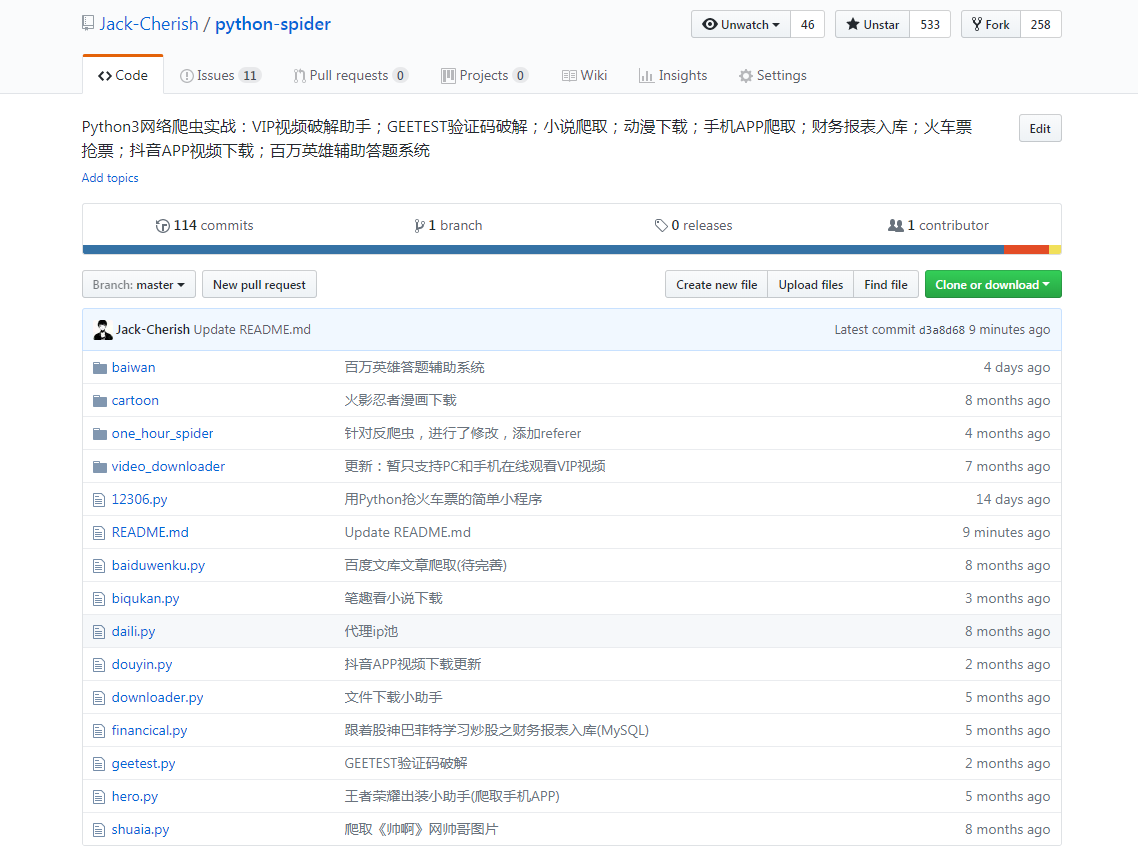Click the file icon next to README.md

tap(99, 533)
